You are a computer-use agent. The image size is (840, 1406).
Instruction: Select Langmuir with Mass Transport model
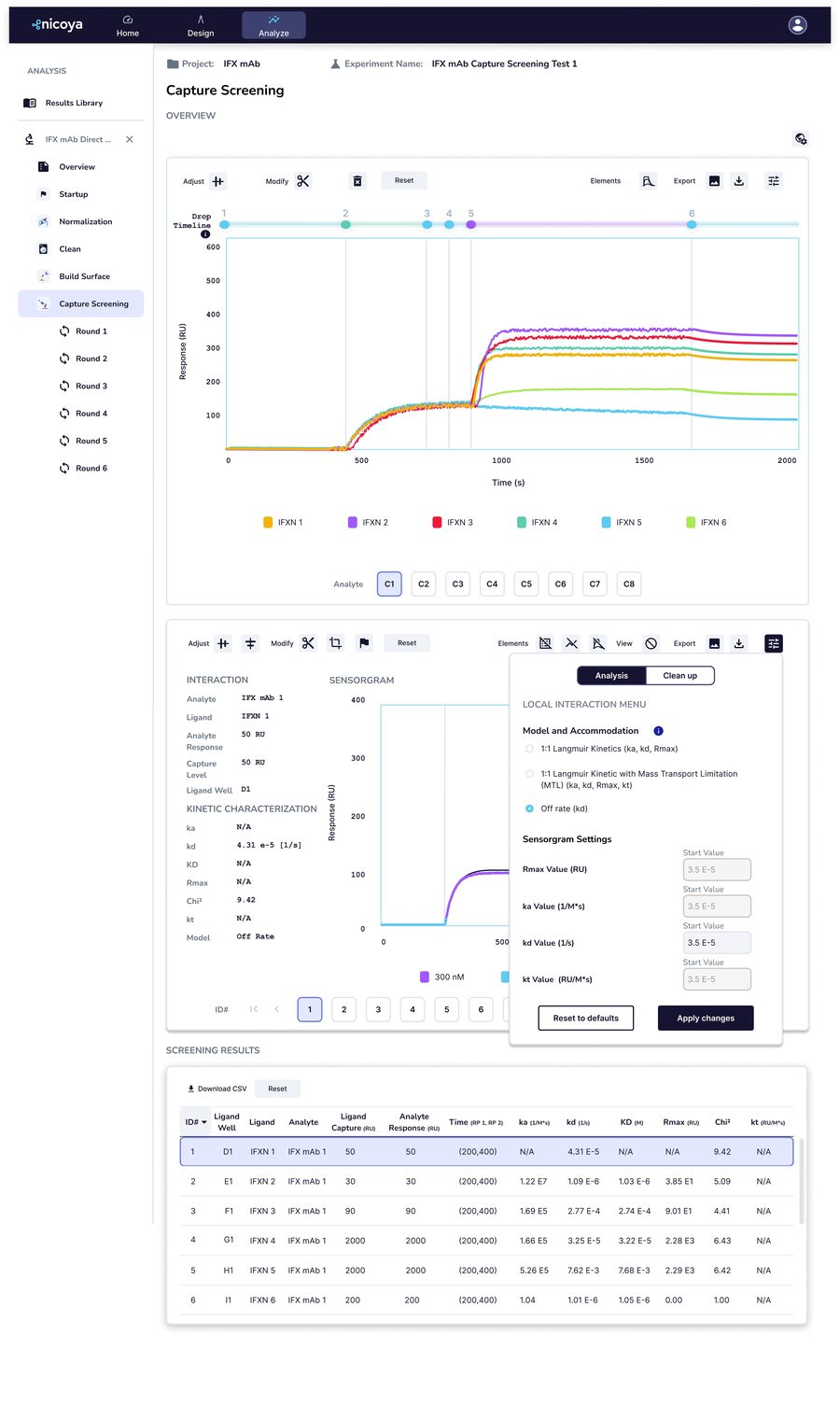[x=529, y=774]
